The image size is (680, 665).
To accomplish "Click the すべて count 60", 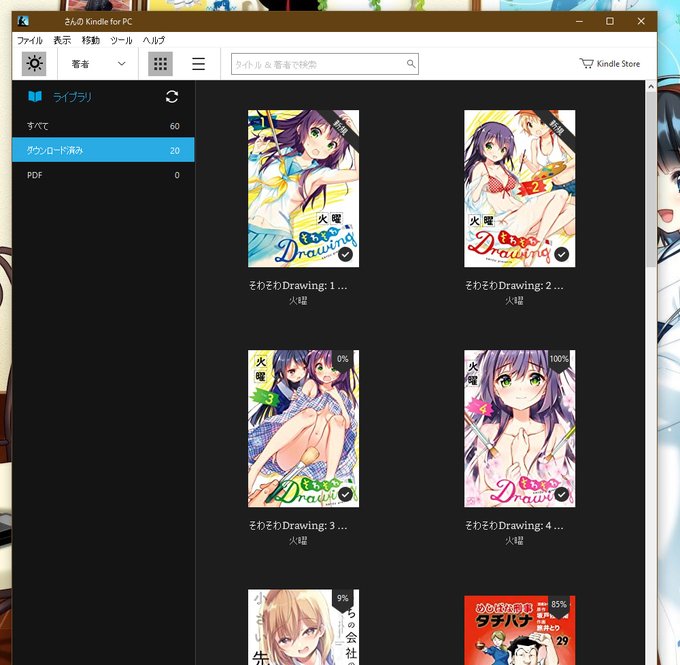I will [175, 126].
